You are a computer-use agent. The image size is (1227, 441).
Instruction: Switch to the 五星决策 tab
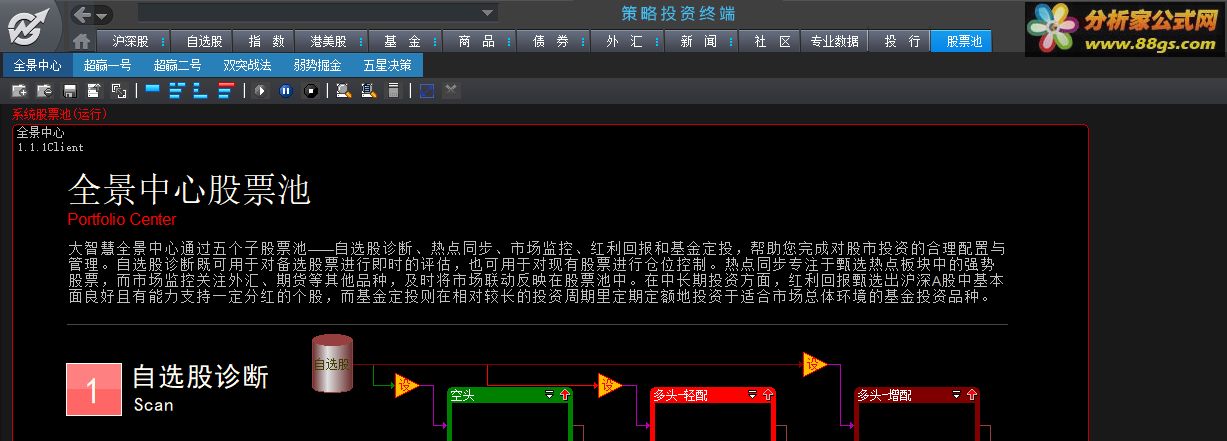(387, 65)
